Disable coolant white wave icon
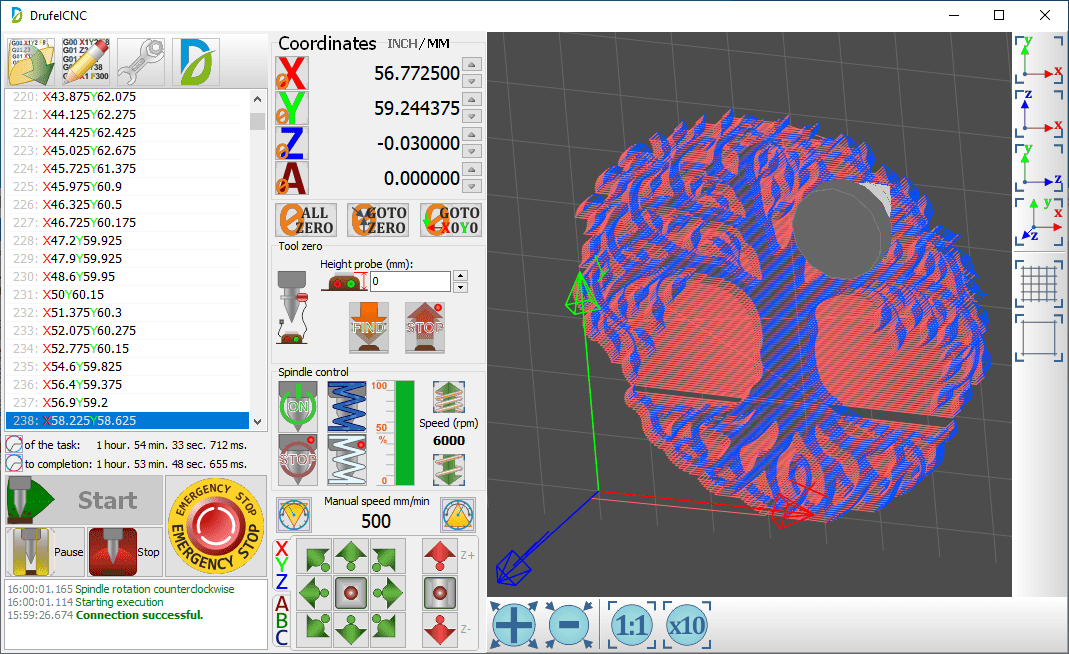 coord(347,460)
